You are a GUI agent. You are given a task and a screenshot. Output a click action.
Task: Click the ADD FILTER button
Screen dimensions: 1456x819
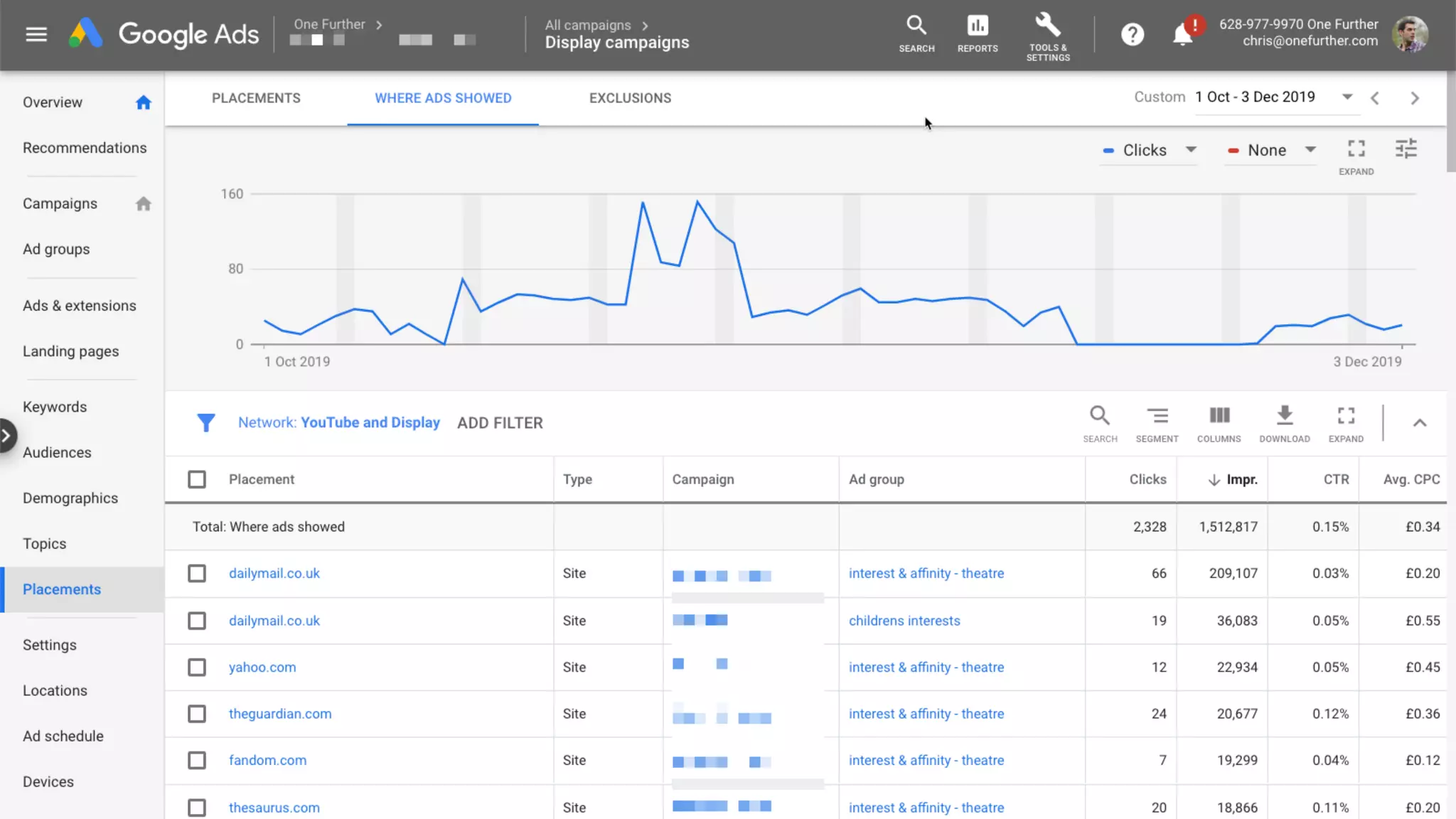(x=500, y=423)
